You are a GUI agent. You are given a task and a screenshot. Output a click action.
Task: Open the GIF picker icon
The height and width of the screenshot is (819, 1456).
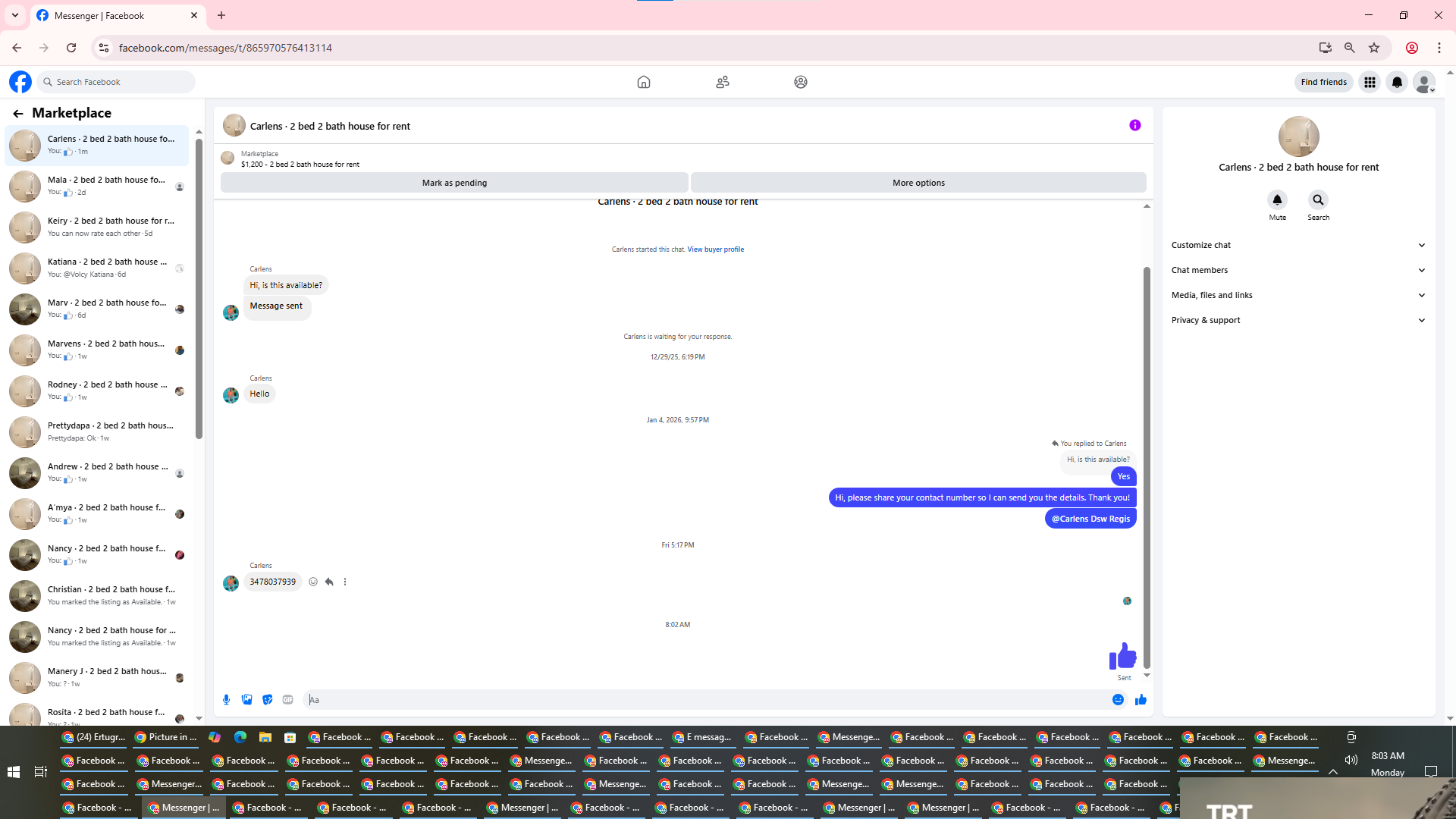(x=287, y=699)
